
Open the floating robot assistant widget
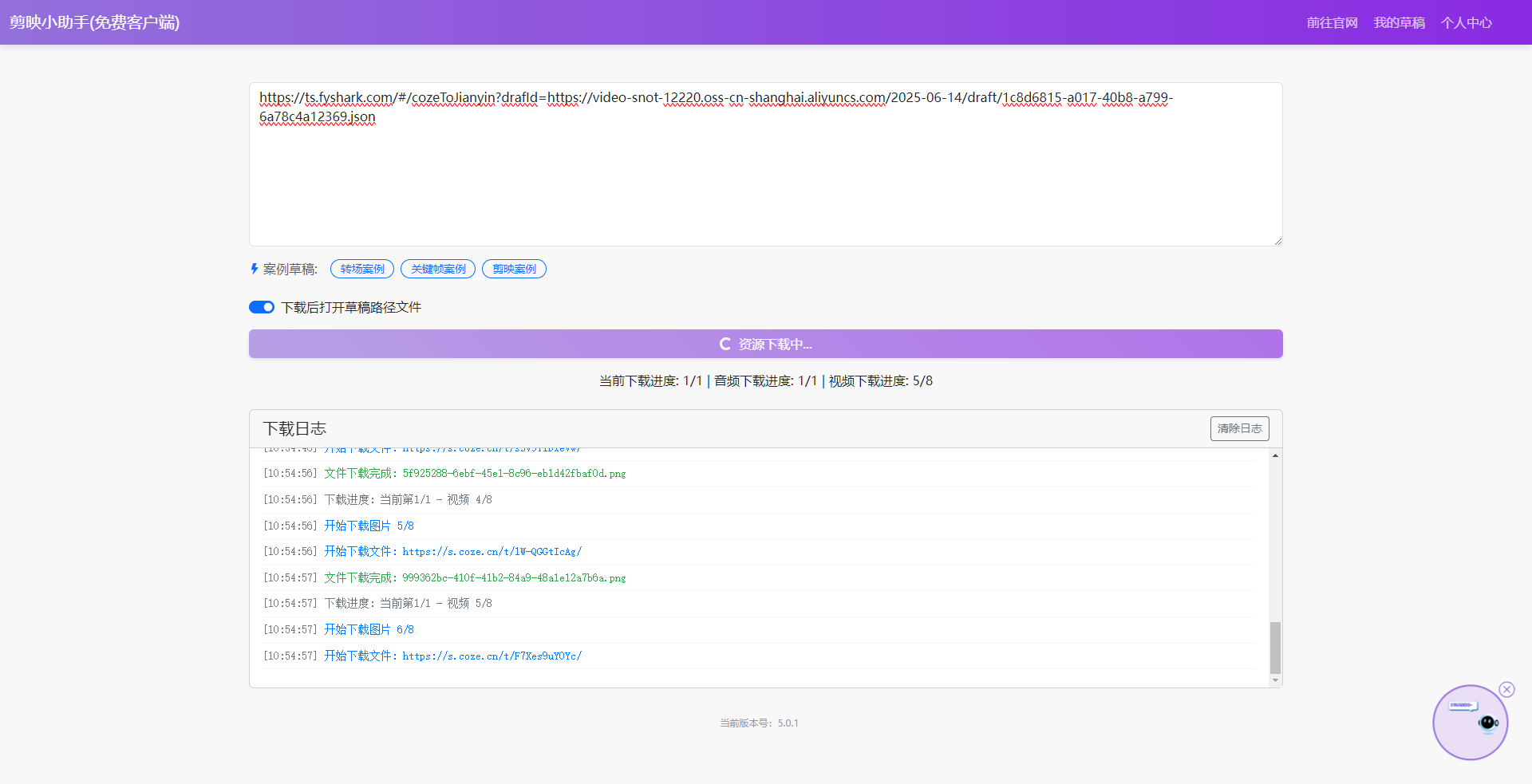(x=1470, y=723)
